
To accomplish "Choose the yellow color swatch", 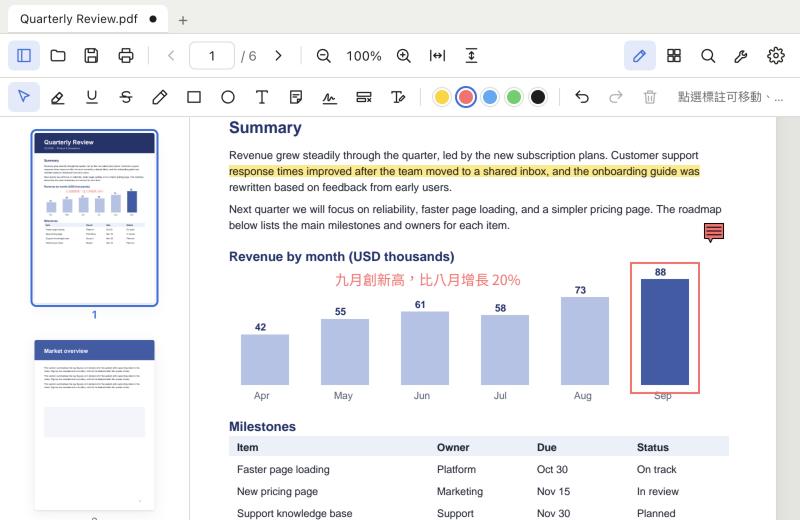I will [x=442, y=97].
